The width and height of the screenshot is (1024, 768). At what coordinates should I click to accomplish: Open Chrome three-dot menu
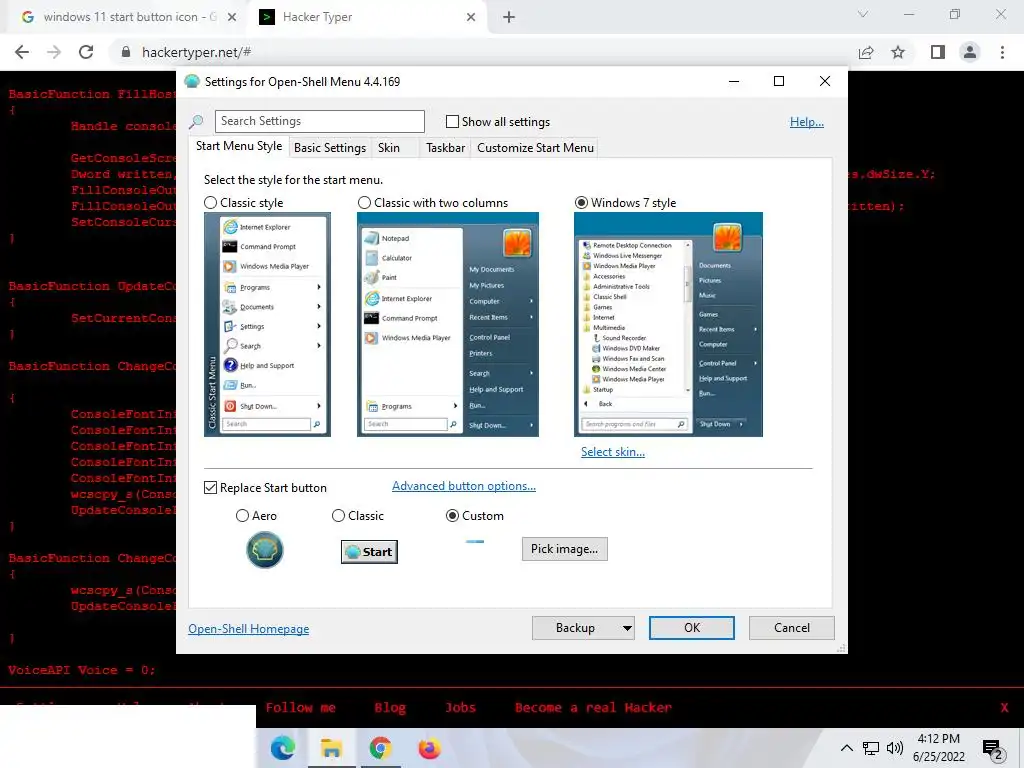[1002, 52]
